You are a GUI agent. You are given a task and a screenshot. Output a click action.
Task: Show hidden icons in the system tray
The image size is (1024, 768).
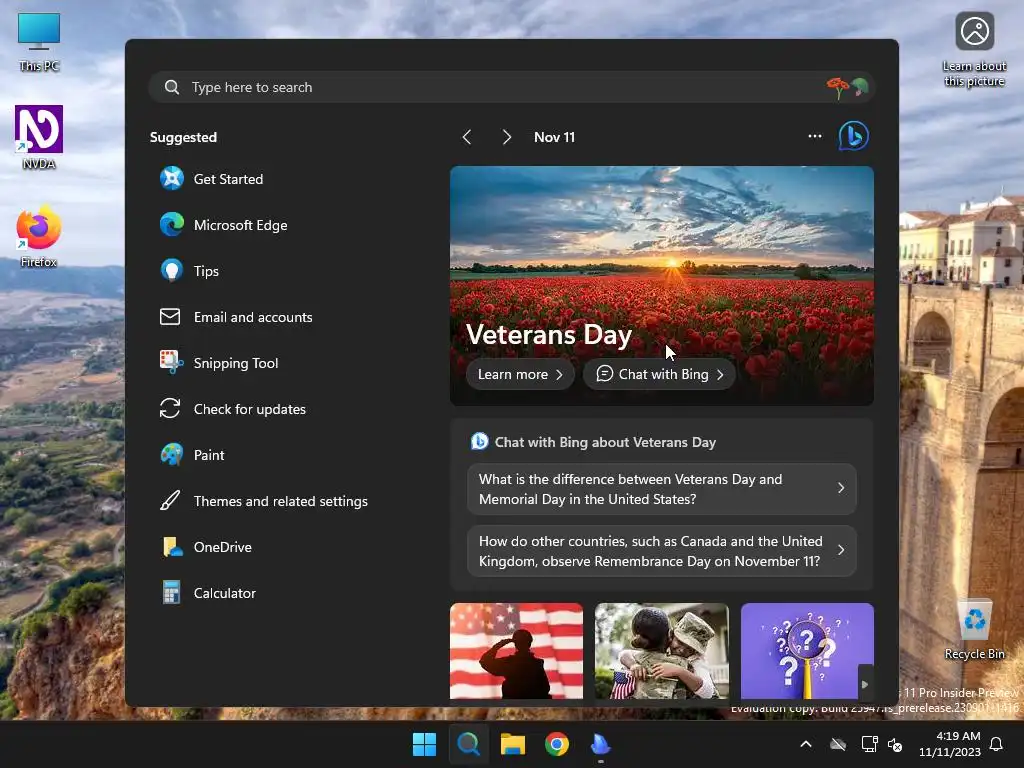(x=806, y=744)
